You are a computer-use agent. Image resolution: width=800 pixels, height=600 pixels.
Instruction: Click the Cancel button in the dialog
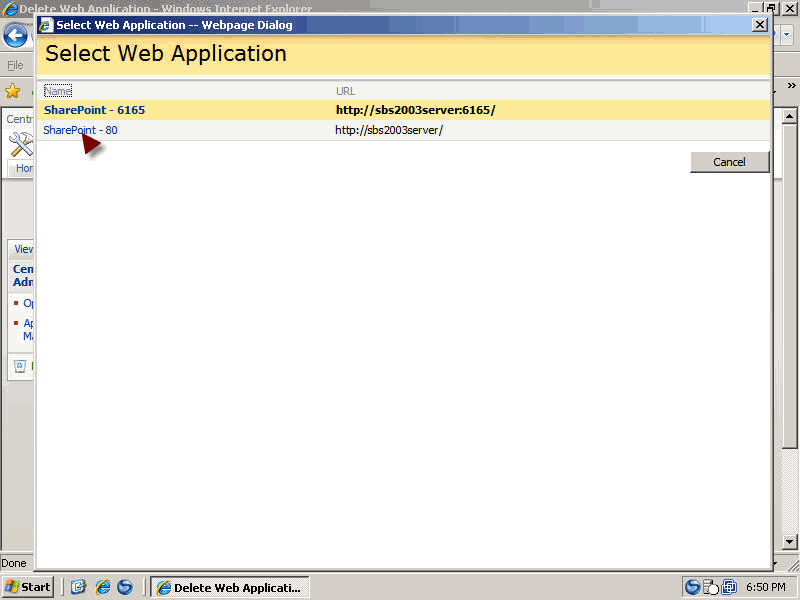point(729,162)
